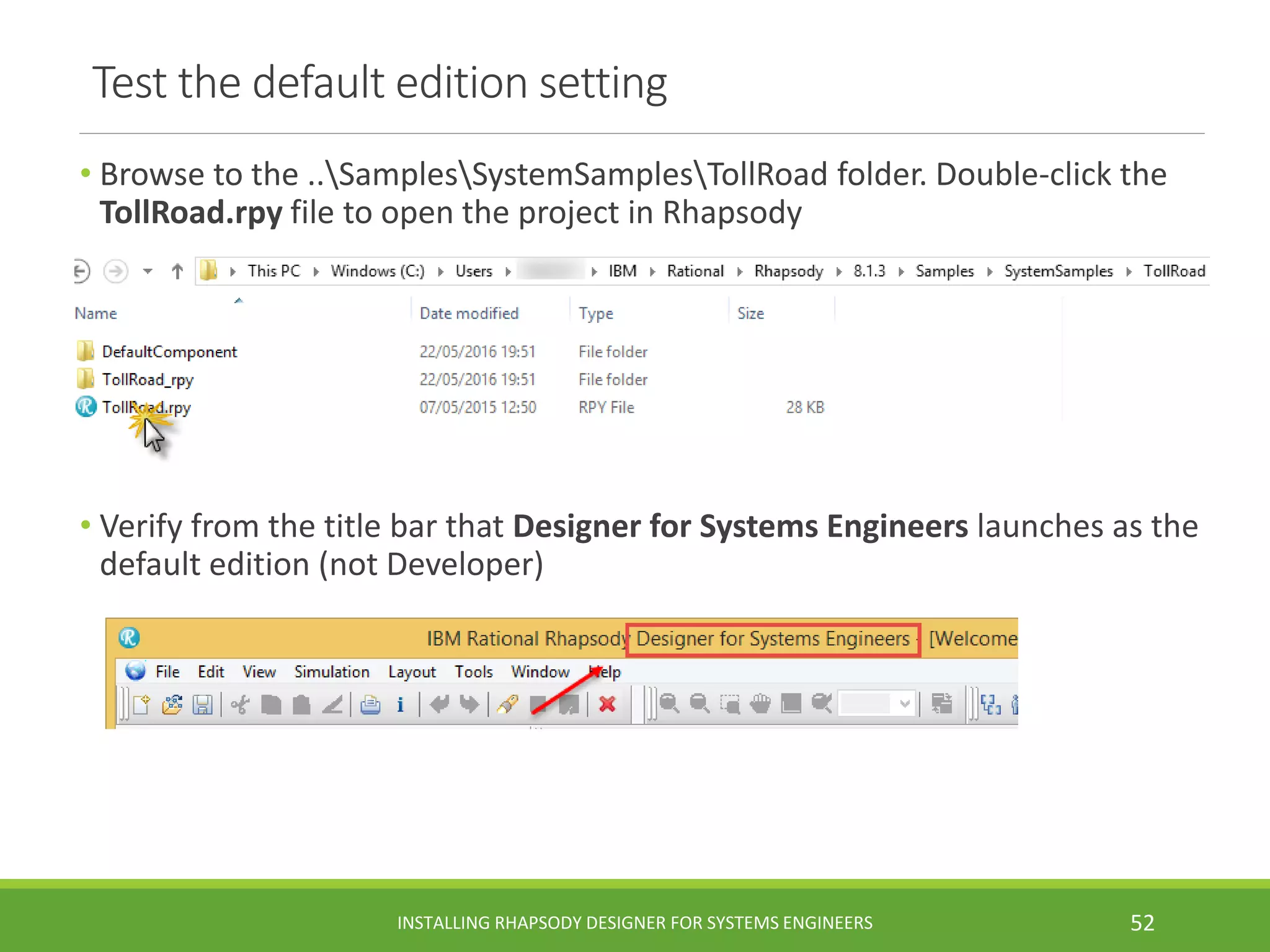The image size is (1270, 952).
Task: Click the TollRoad_rpy folder icon
Action: (x=86, y=378)
